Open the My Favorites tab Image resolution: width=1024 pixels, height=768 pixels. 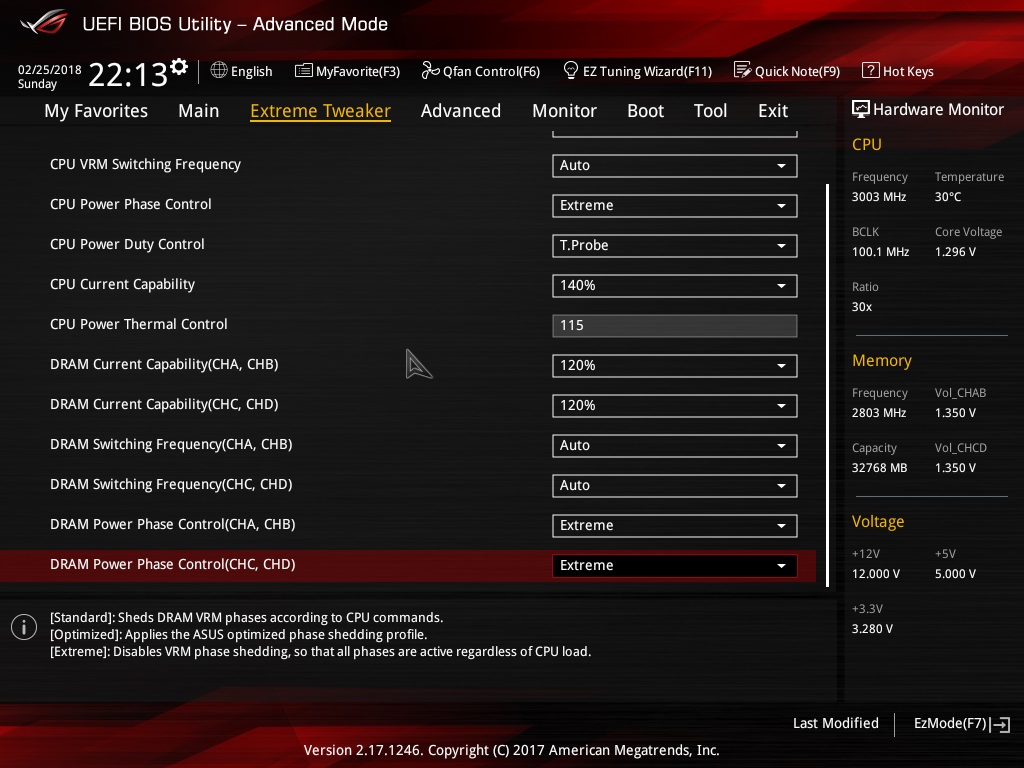coord(96,111)
